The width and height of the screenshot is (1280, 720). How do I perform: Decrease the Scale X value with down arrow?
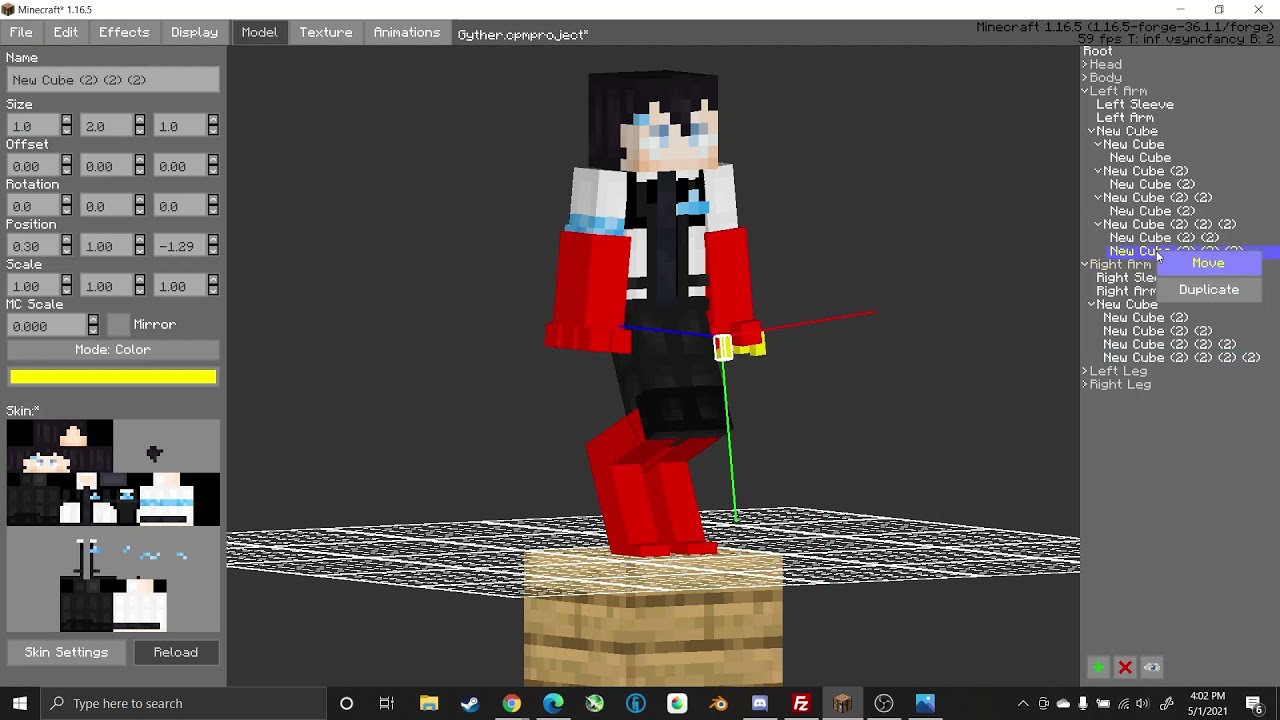tap(67, 291)
